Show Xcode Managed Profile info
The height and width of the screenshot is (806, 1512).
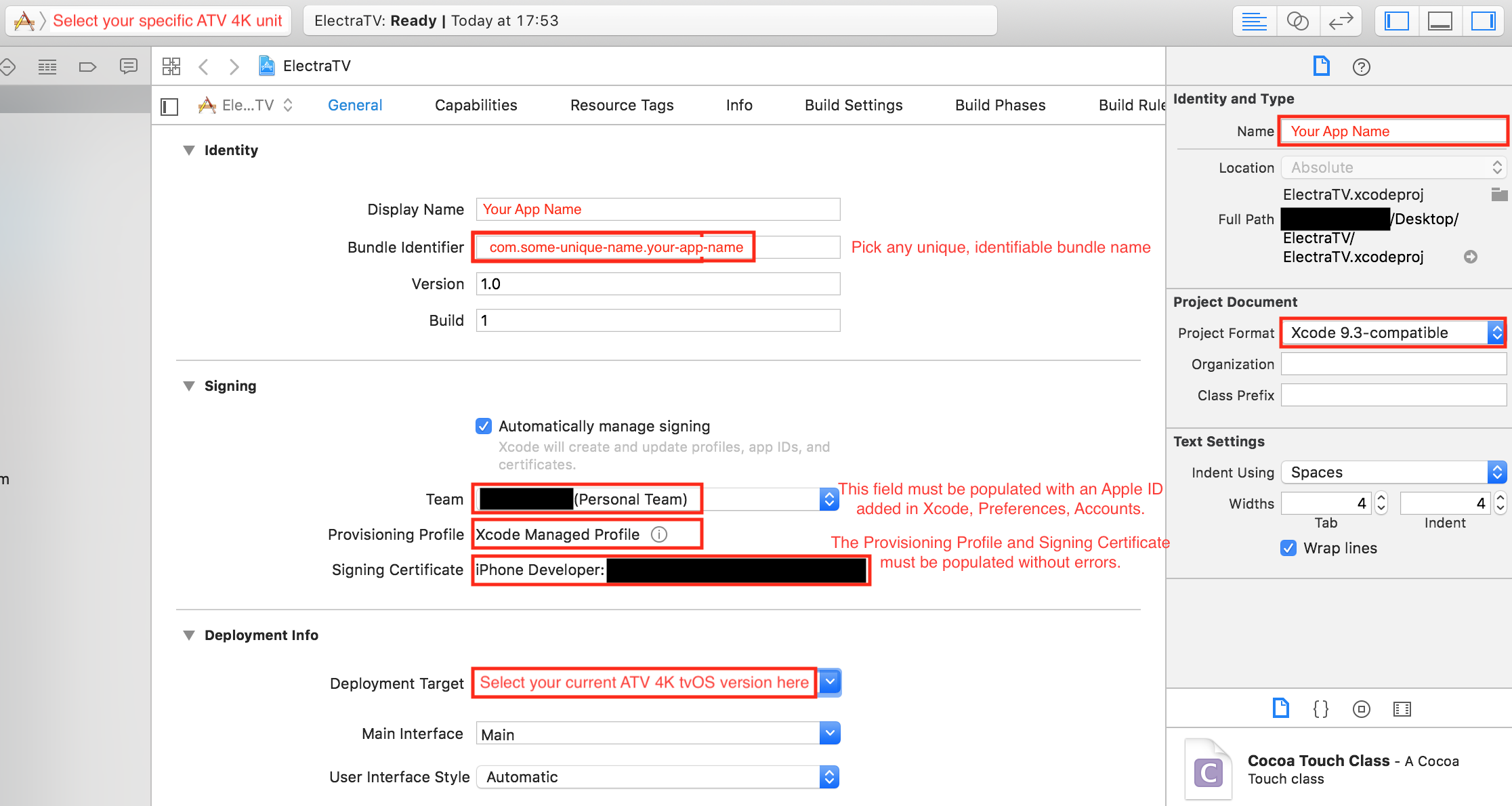click(x=659, y=534)
